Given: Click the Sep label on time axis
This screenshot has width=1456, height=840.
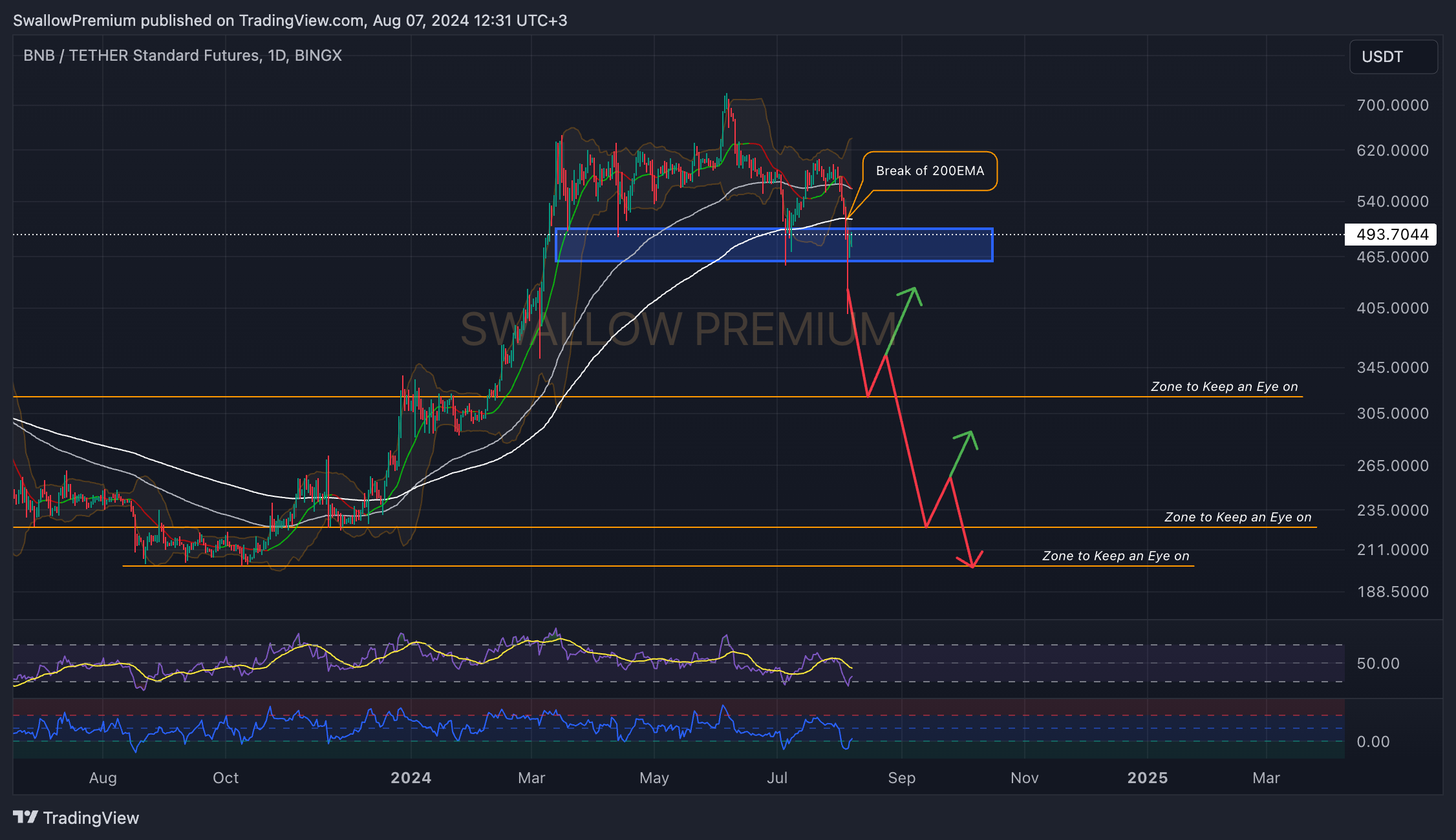Looking at the screenshot, I should (x=901, y=777).
